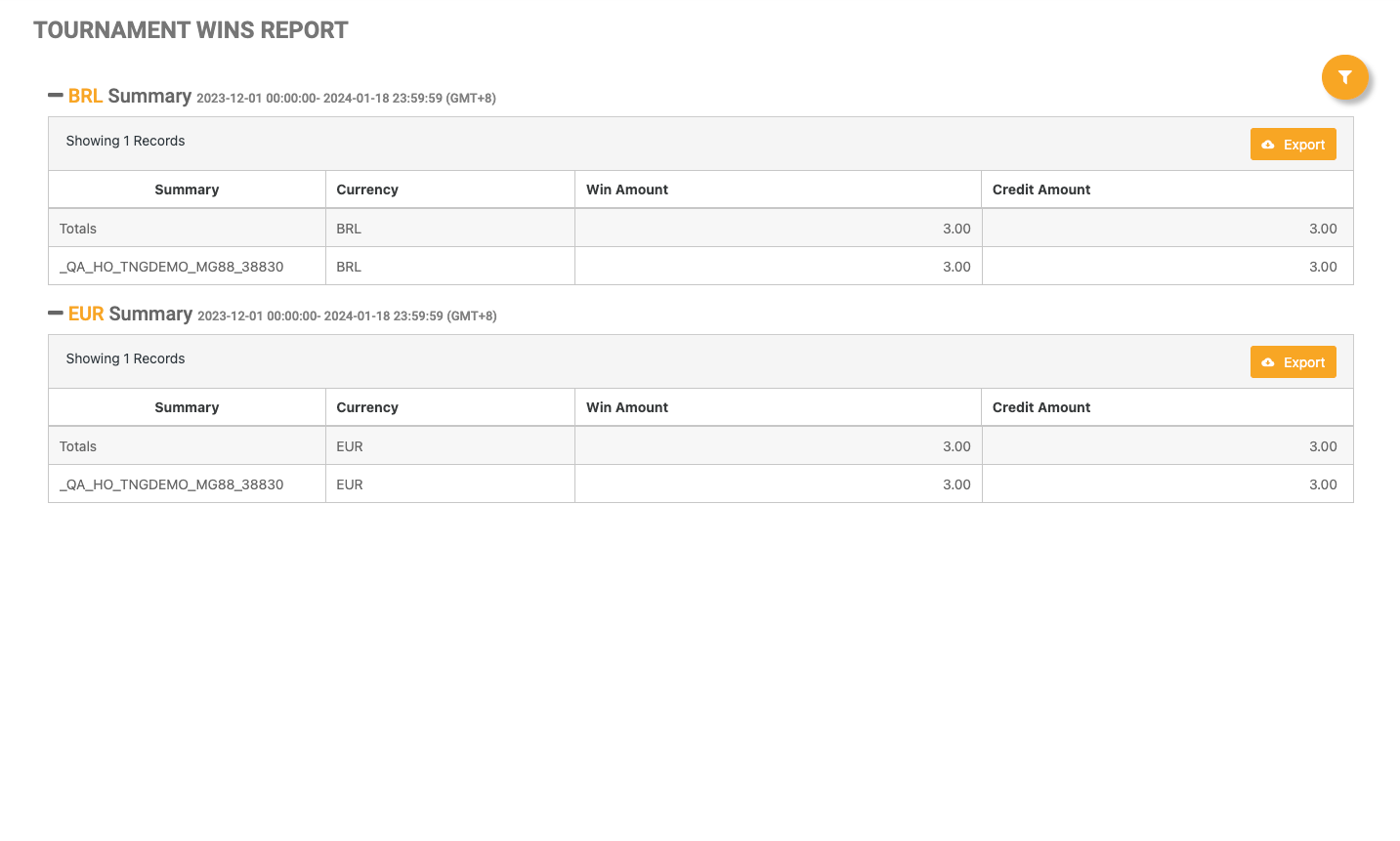
Task: Open the orange filter funnel button
Action: tap(1344, 77)
